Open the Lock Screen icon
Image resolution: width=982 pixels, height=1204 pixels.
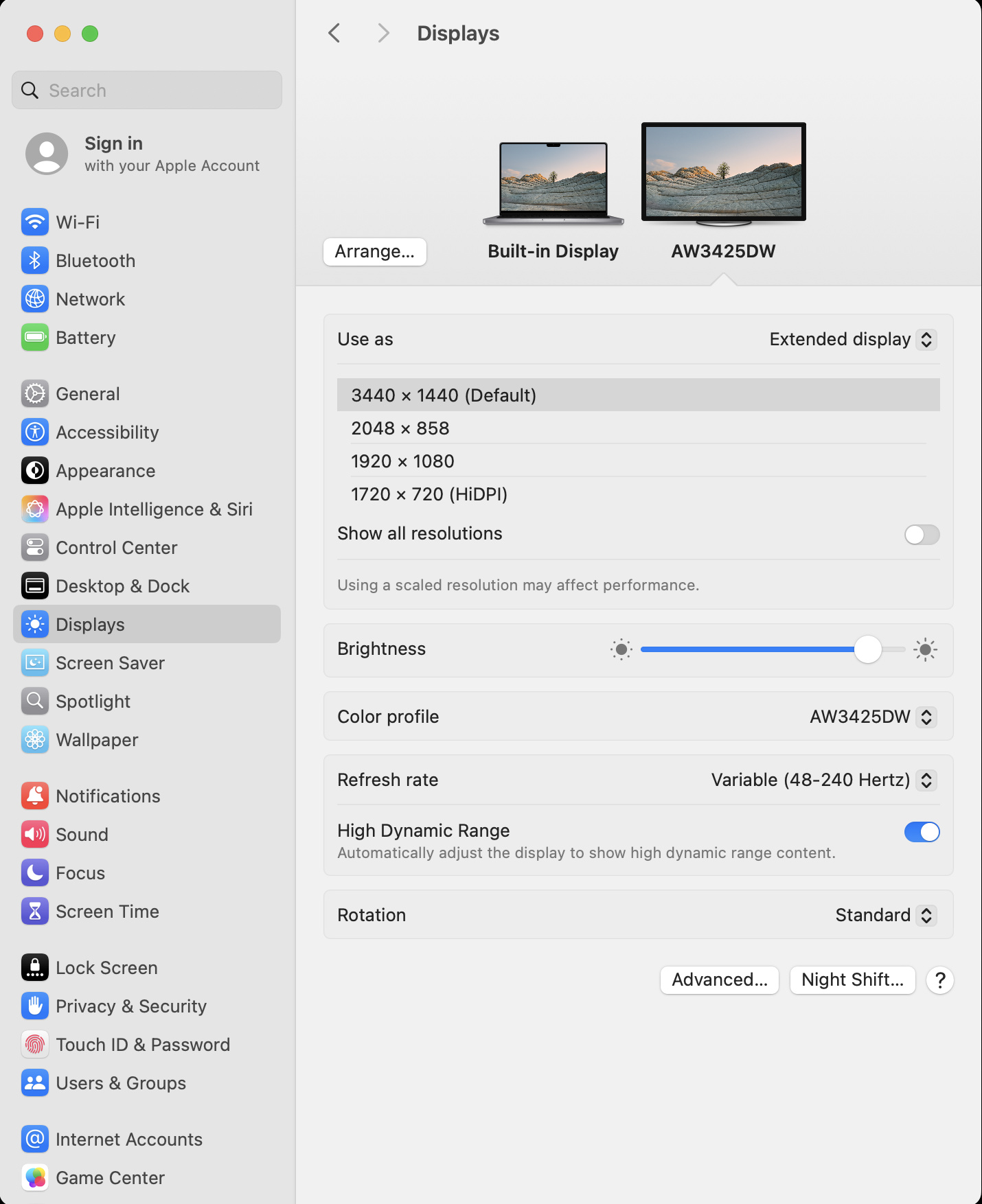coord(35,967)
